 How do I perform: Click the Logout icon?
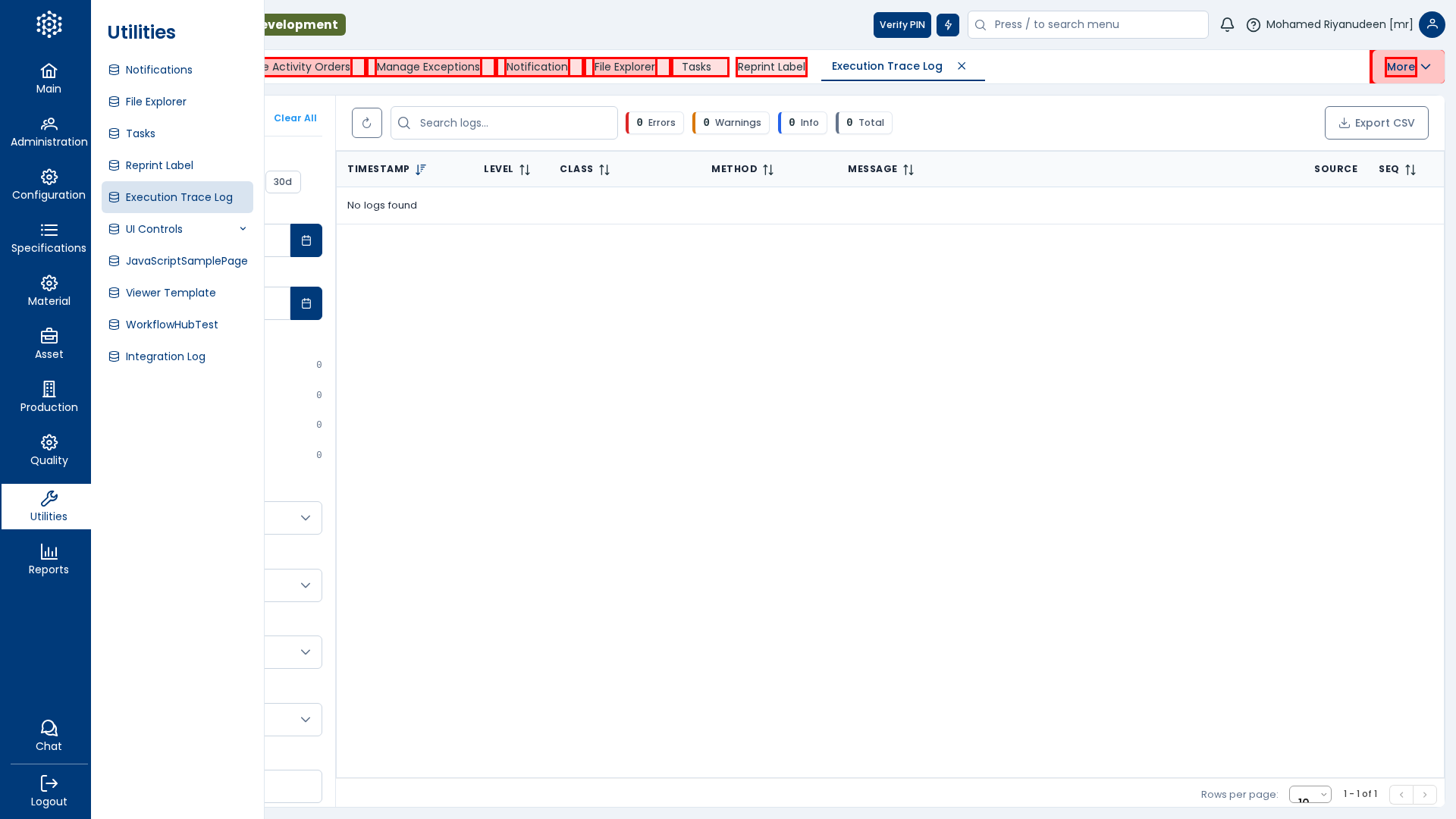point(49,791)
